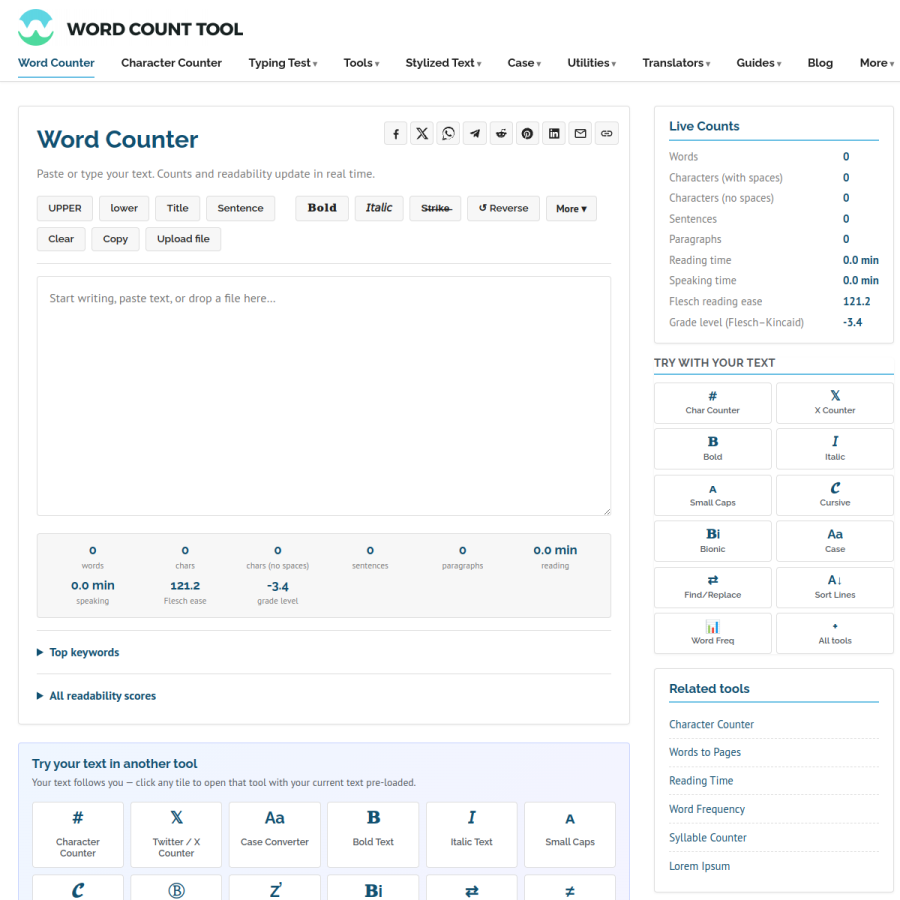The height and width of the screenshot is (900, 900).
Task: Click the Reverse text button
Action: tap(503, 208)
